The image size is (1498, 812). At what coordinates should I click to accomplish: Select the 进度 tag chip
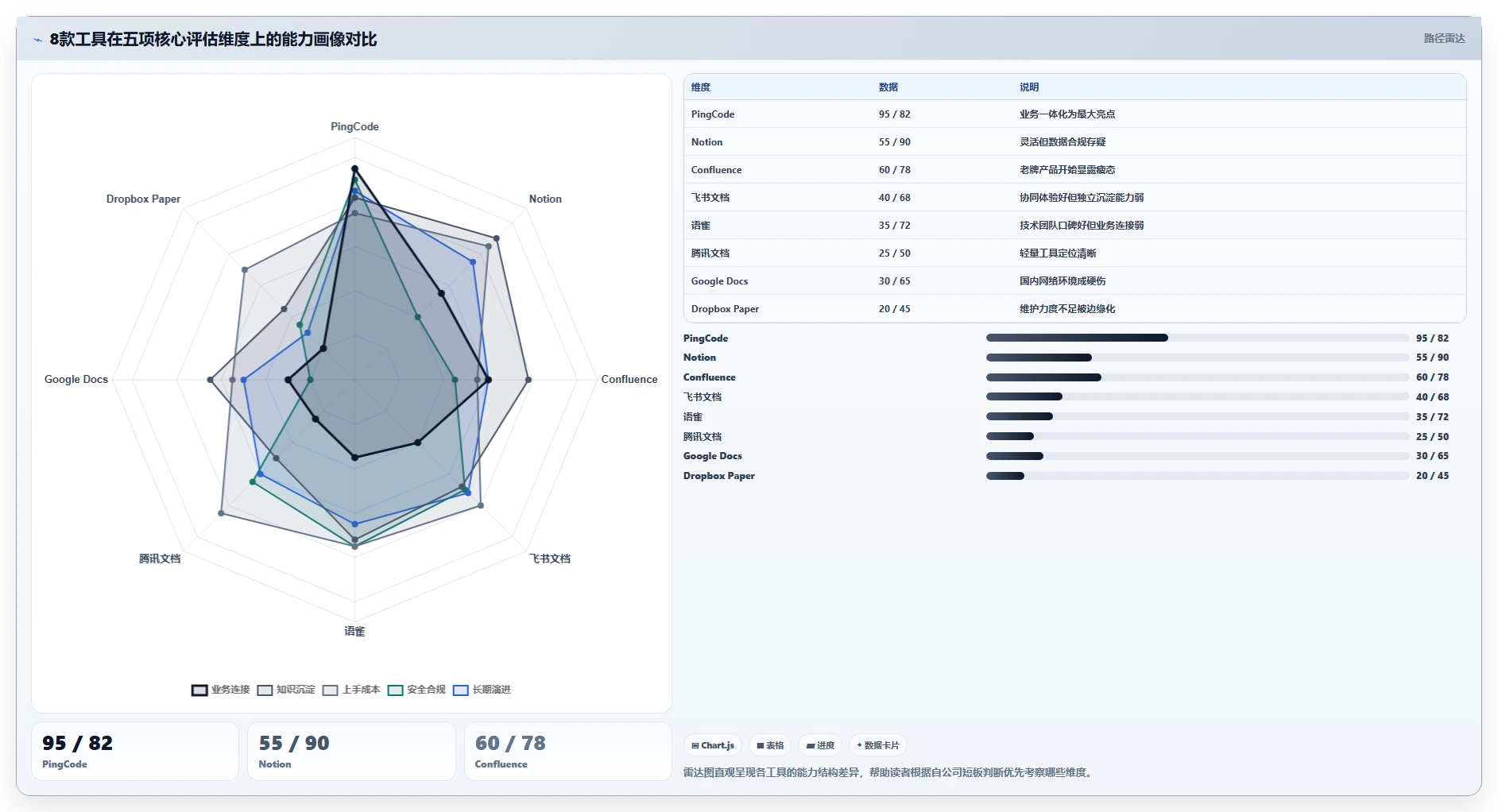coord(820,745)
